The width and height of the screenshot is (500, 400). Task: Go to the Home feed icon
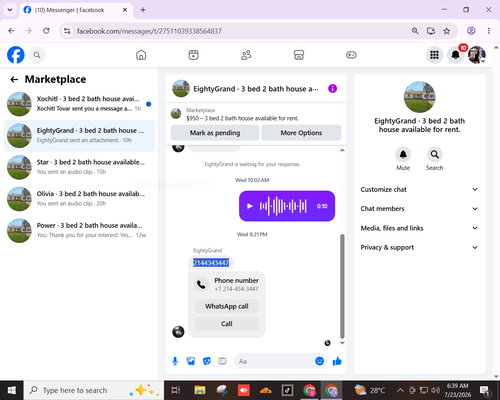(x=141, y=55)
